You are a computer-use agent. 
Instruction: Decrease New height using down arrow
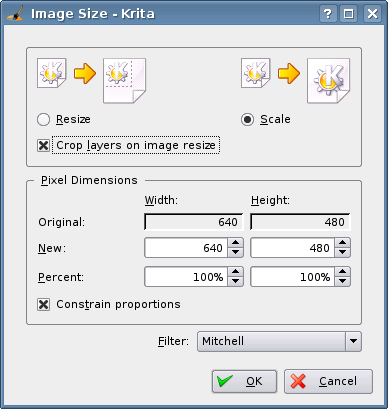coord(342,252)
